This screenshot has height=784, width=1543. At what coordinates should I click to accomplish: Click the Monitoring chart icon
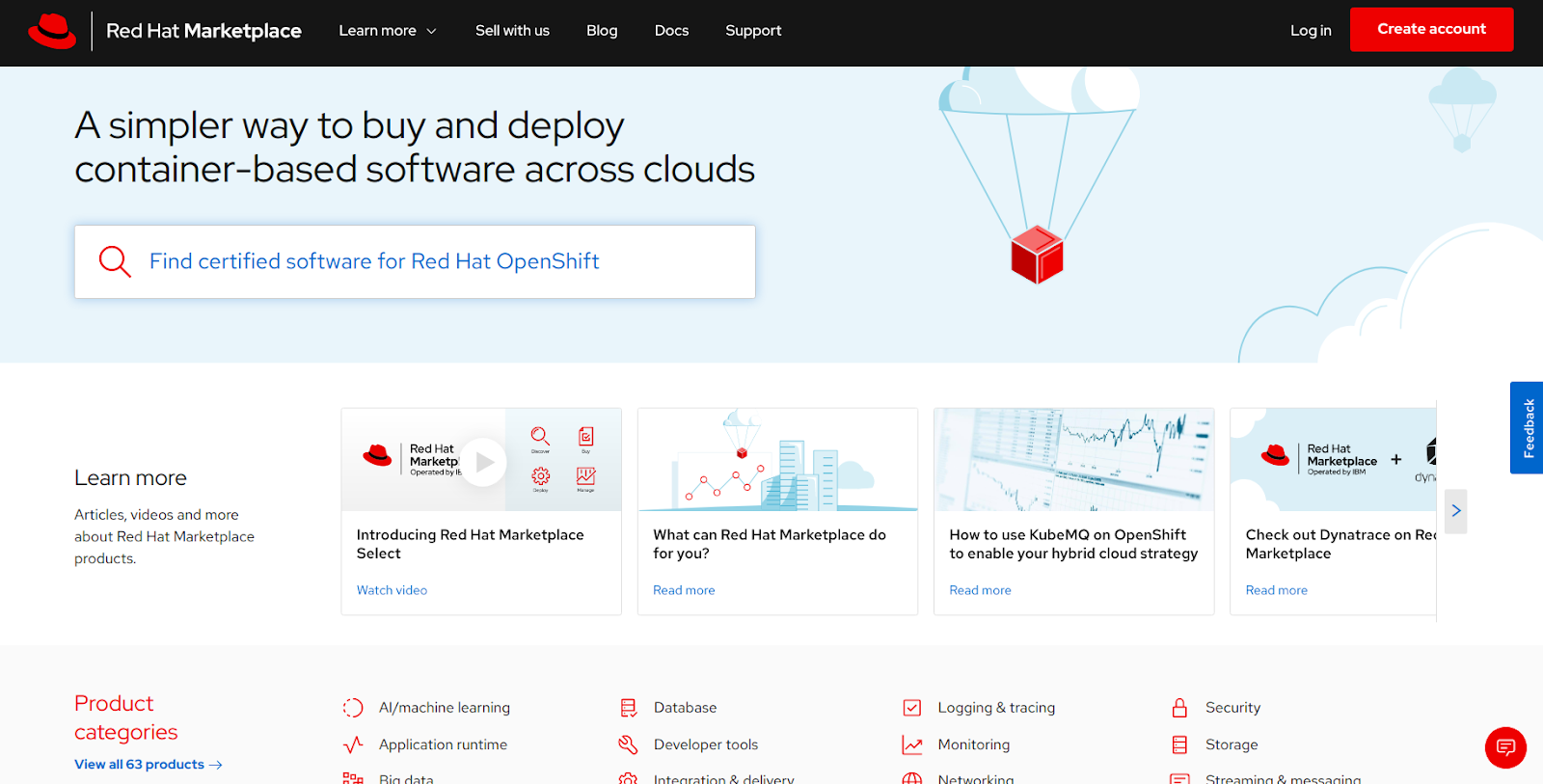(912, 744)
